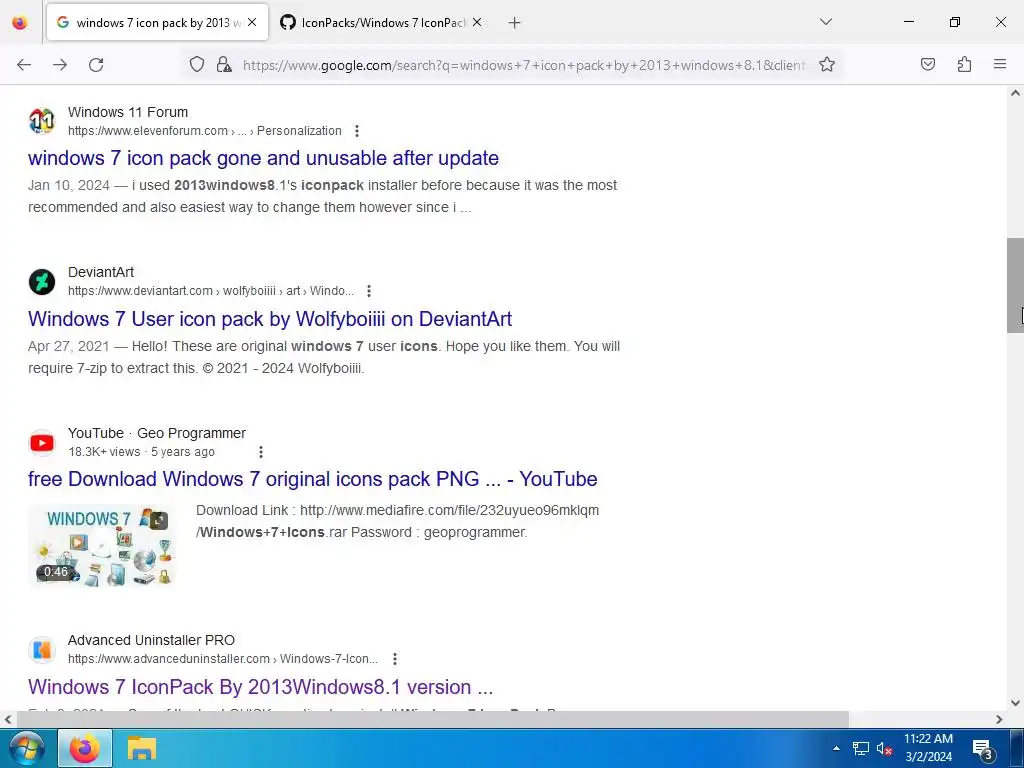Open the tracking protection shield icon
Viewport: 1024px width, 768px height.
[197, 64]
